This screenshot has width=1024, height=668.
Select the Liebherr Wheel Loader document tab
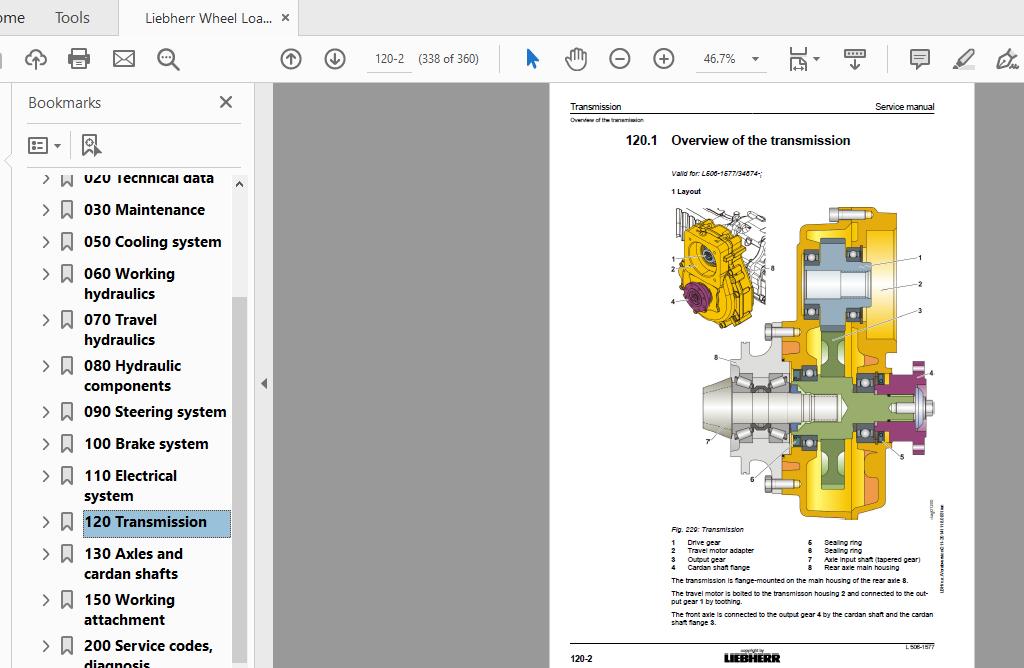[x=205, y=17]
